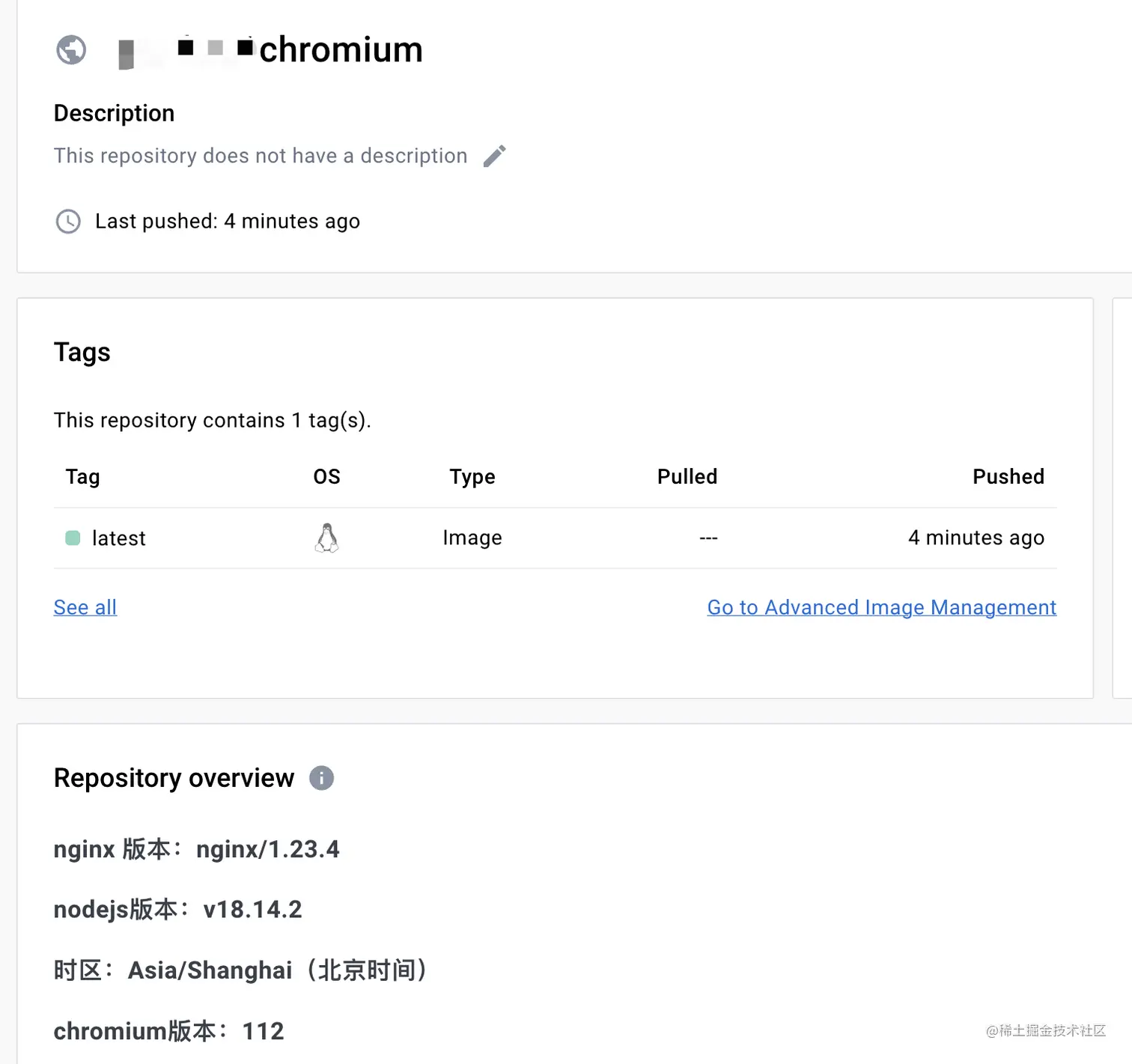Open the See all tags link
Screen dimensions: 1132x1064
[x=85, y=607]
